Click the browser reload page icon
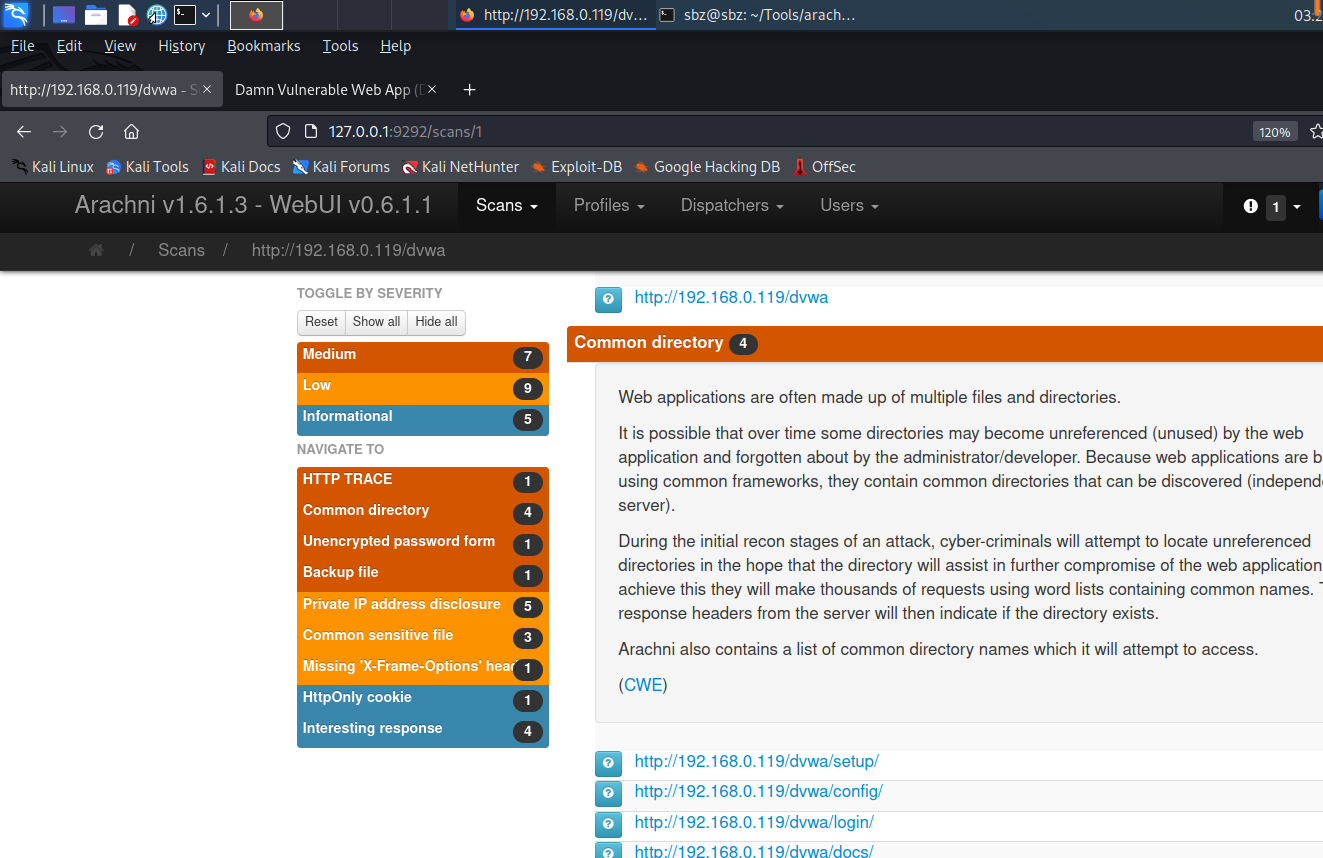 (x=96, y=132)
